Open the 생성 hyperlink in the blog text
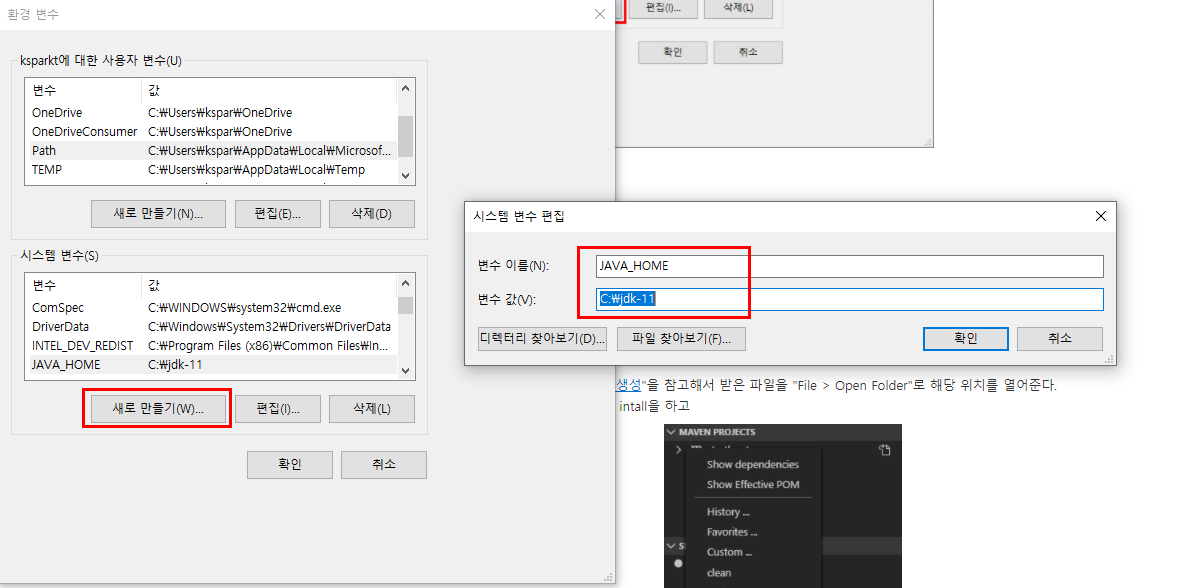 [x=628, y=385]
